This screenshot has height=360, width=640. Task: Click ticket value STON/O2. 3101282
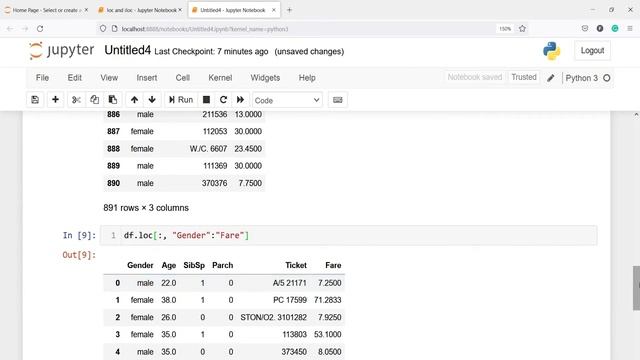click(x=273, y=317)
